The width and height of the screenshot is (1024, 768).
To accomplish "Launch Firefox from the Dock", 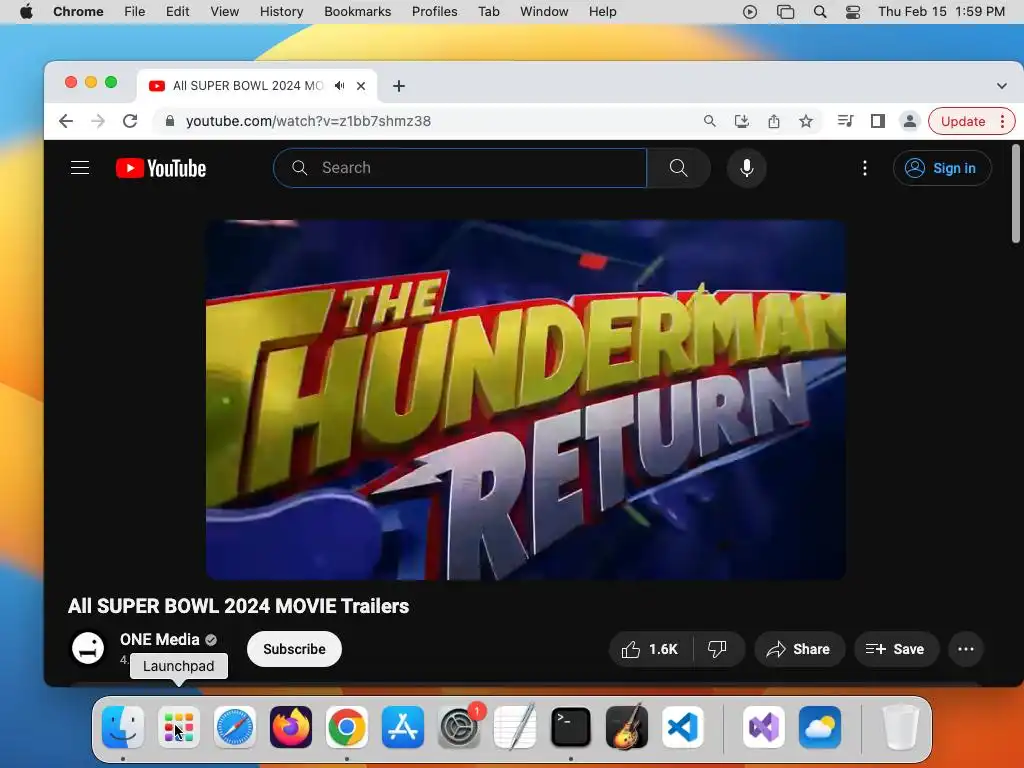I will tap(291, 727).
